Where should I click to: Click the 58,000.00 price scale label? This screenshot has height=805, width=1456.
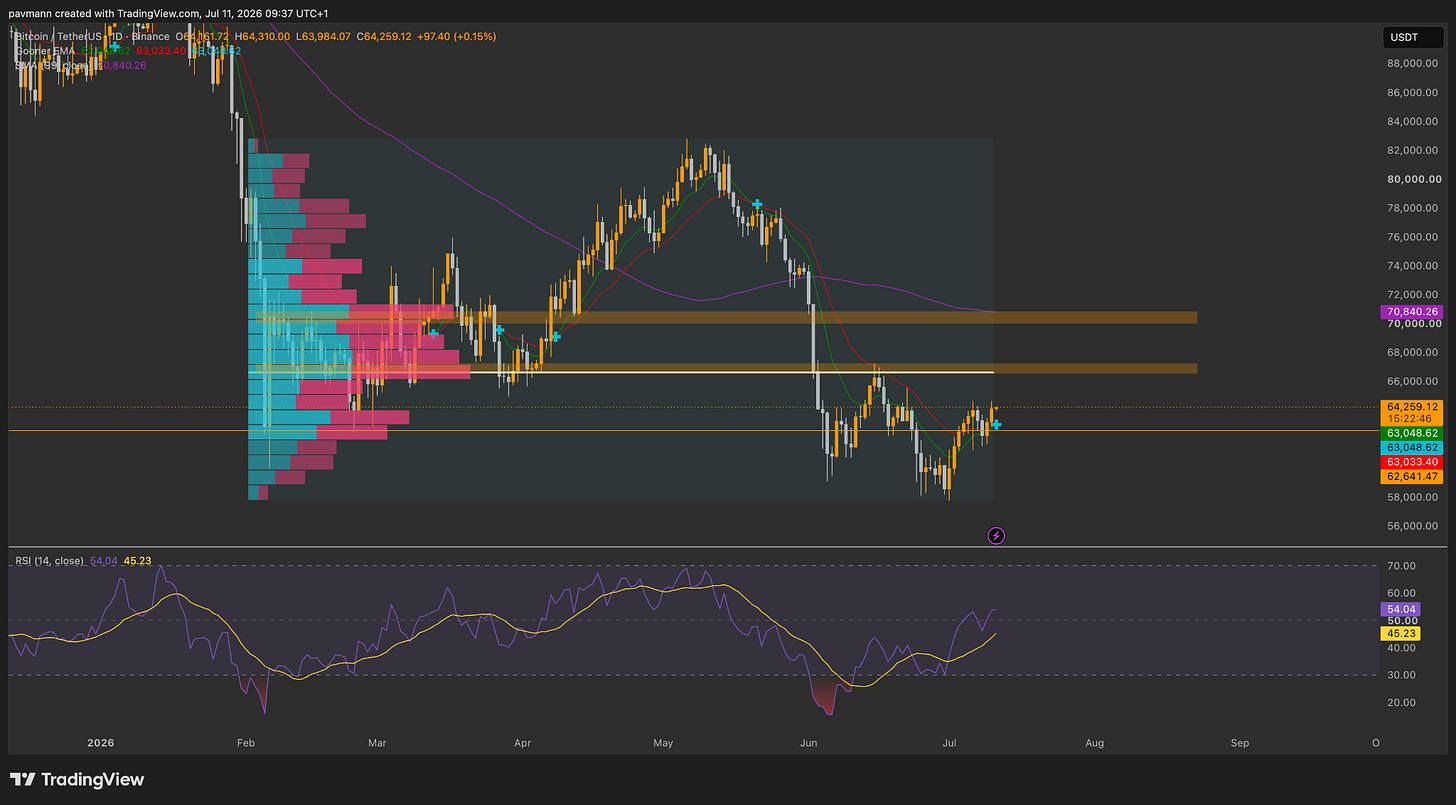[1411, 497]
